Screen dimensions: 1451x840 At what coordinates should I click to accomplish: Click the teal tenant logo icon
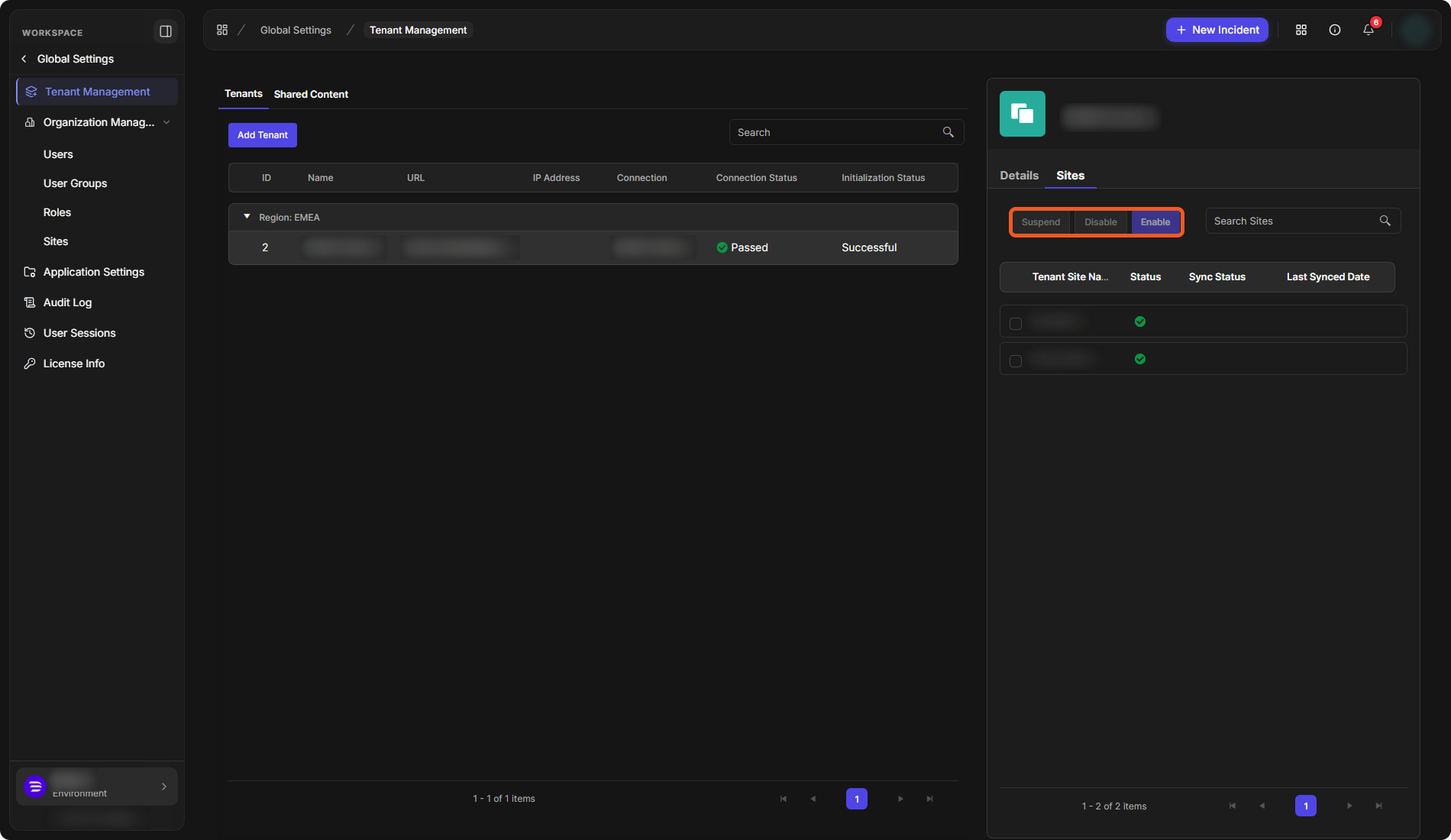[1023, 114]
